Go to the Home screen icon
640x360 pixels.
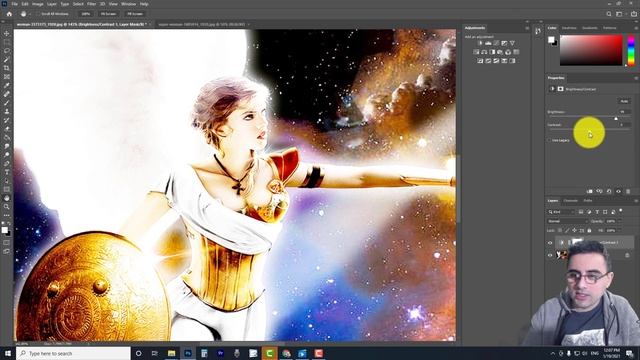pyautogui.click(x=9, y=14)
